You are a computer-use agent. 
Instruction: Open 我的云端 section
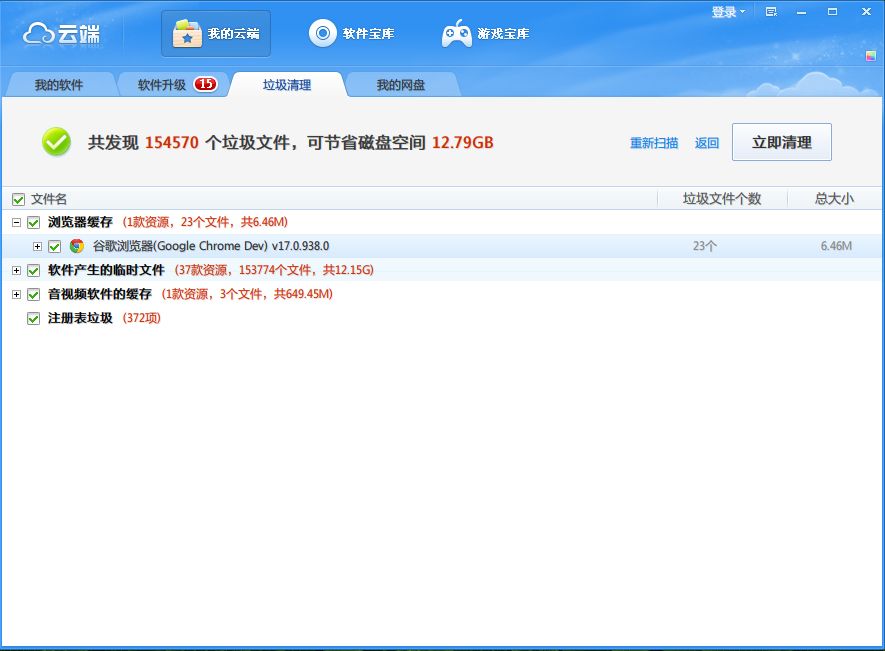pos(216,34)
